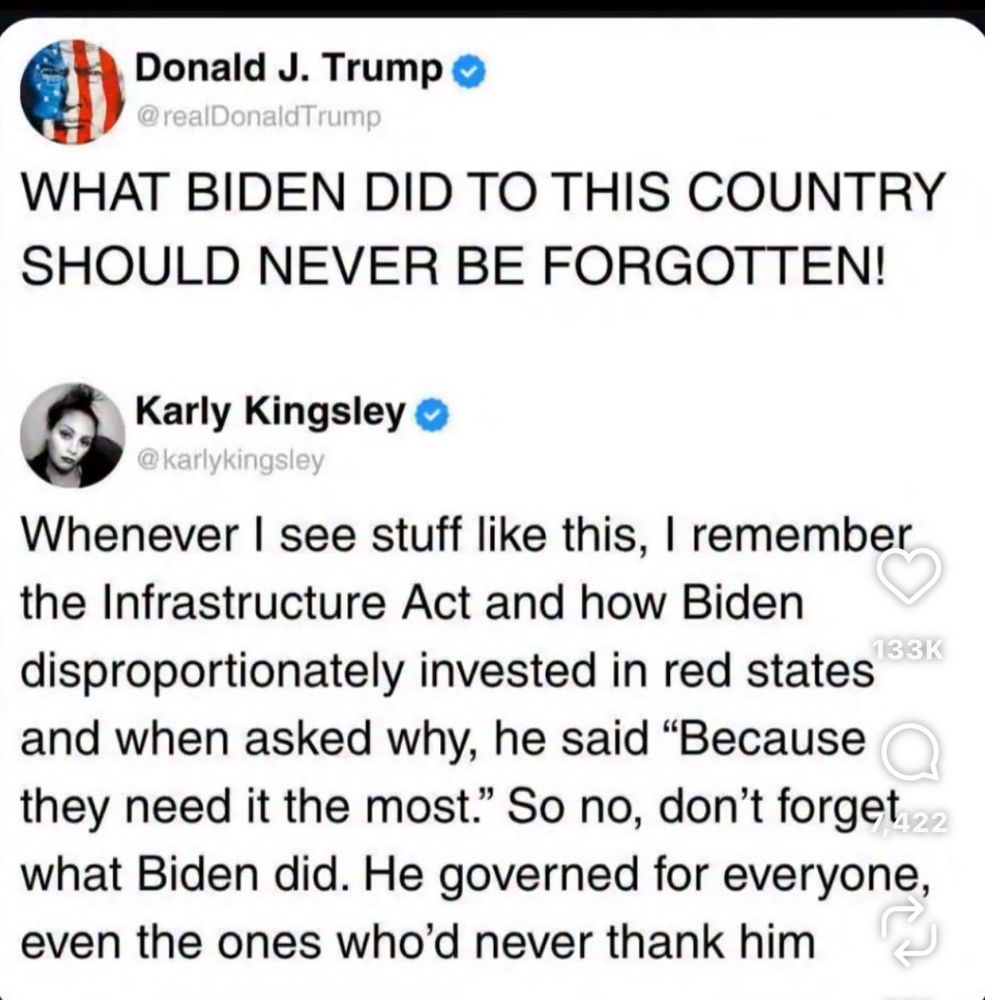This screenshot has width=985, height=1000.
Task: Open comments via the speech bubble icon
Action: point(910,753)
